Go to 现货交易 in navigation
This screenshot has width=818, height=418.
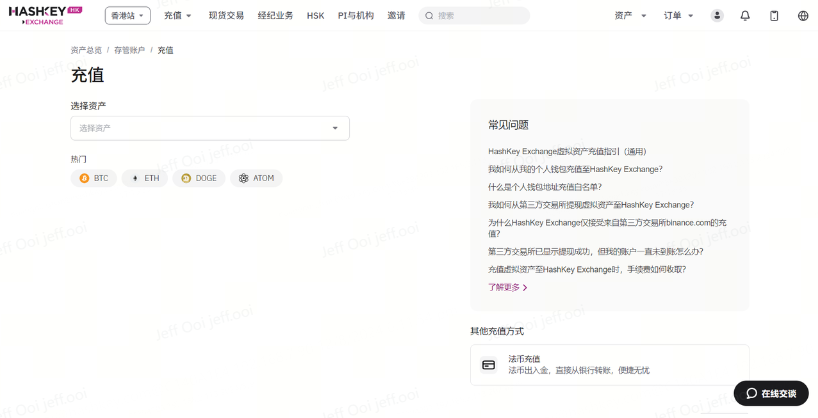(x=226, y=16)
